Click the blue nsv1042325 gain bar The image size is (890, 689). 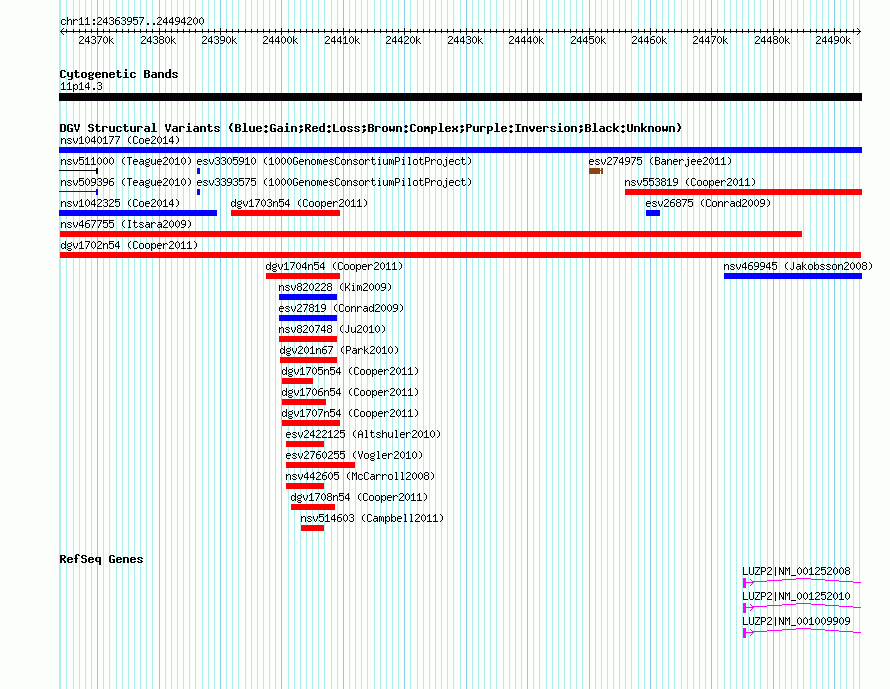pos(138,213)
